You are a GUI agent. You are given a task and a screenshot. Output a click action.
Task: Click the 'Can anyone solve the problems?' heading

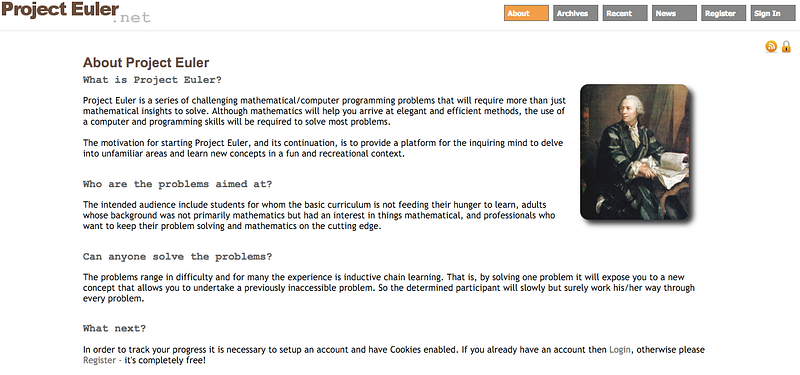(x=178, y=257)
